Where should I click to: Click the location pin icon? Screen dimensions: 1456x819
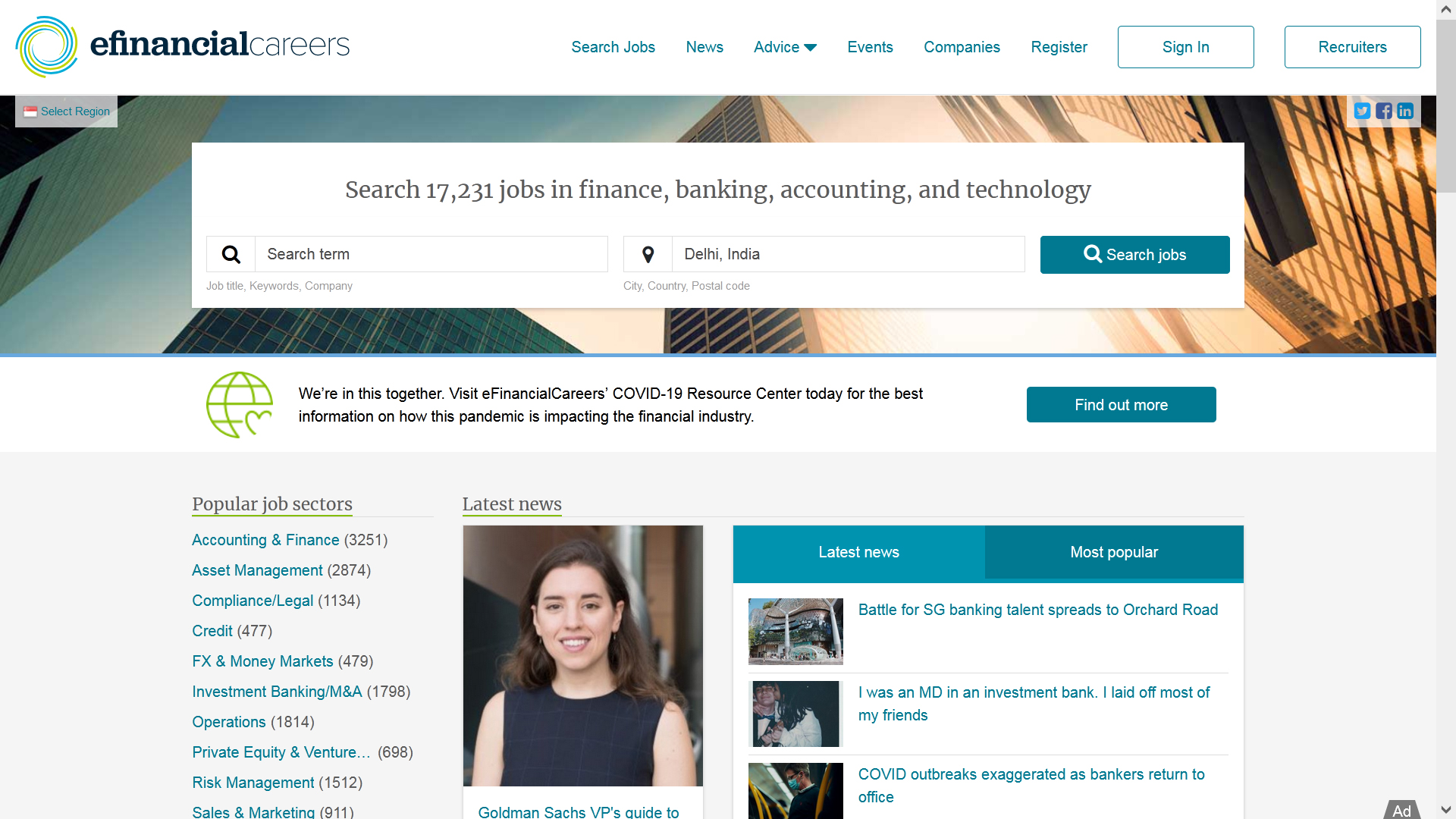tap(648, 254)
